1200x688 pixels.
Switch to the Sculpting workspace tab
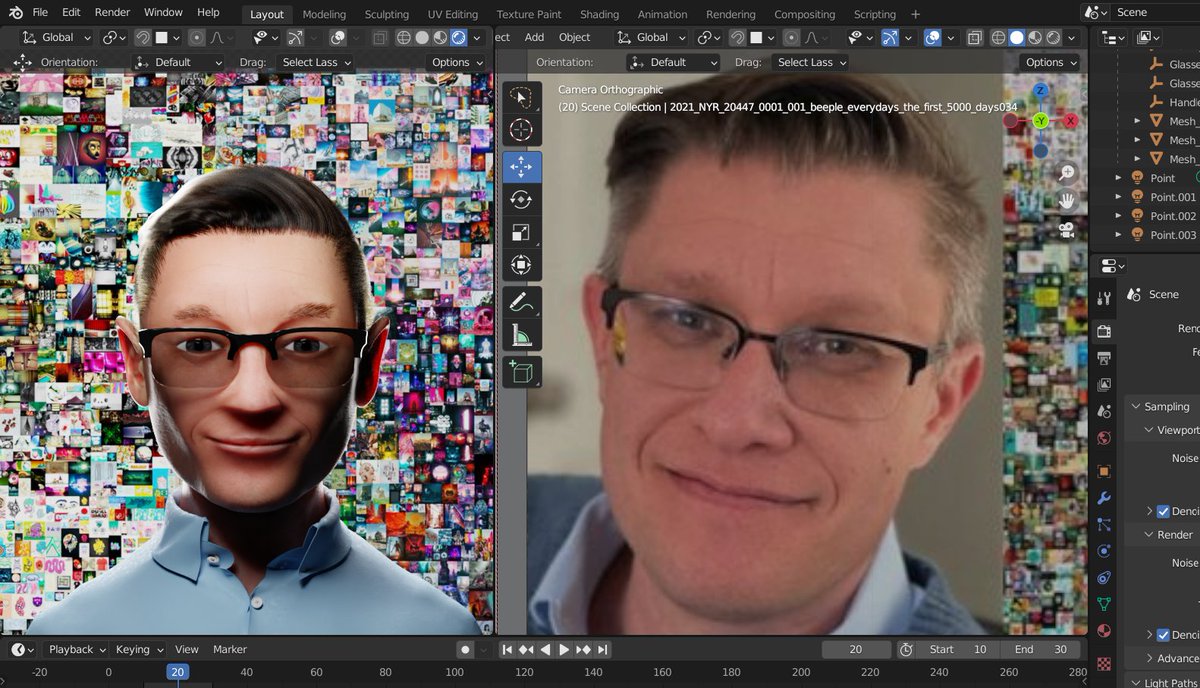click(x=386, y=14)
